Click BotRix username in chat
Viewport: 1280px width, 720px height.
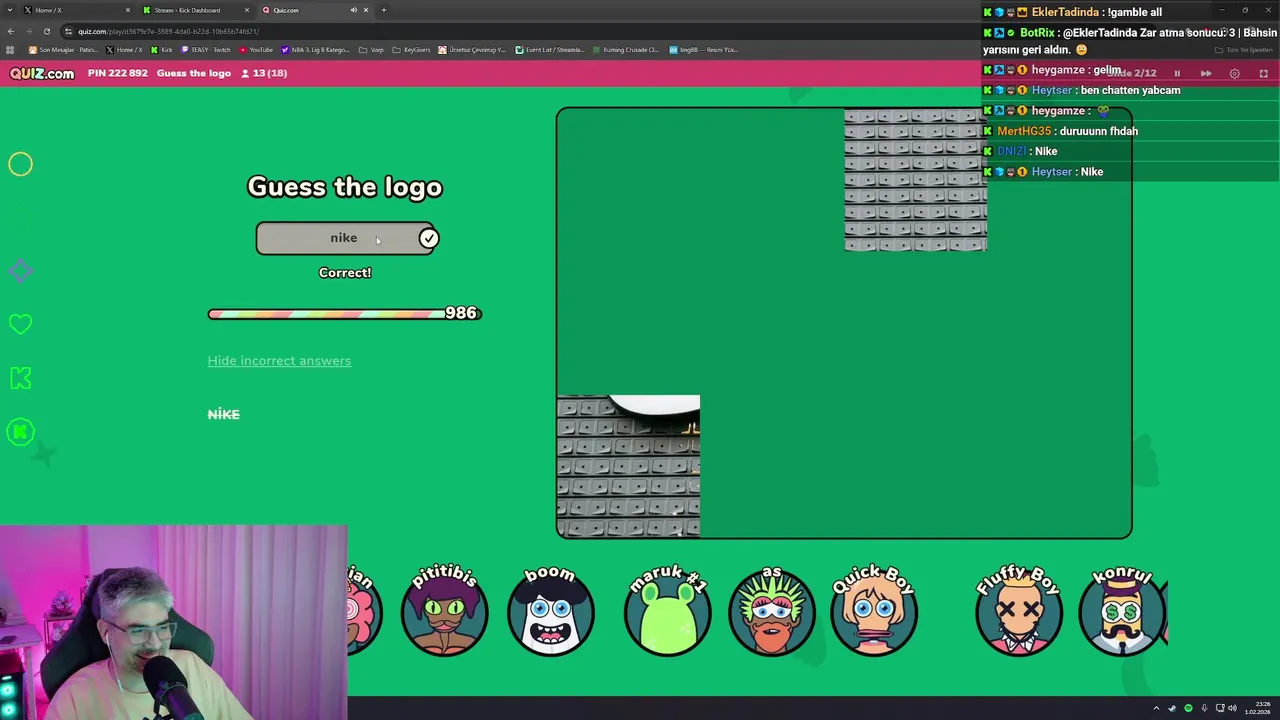coord(1037,33)
